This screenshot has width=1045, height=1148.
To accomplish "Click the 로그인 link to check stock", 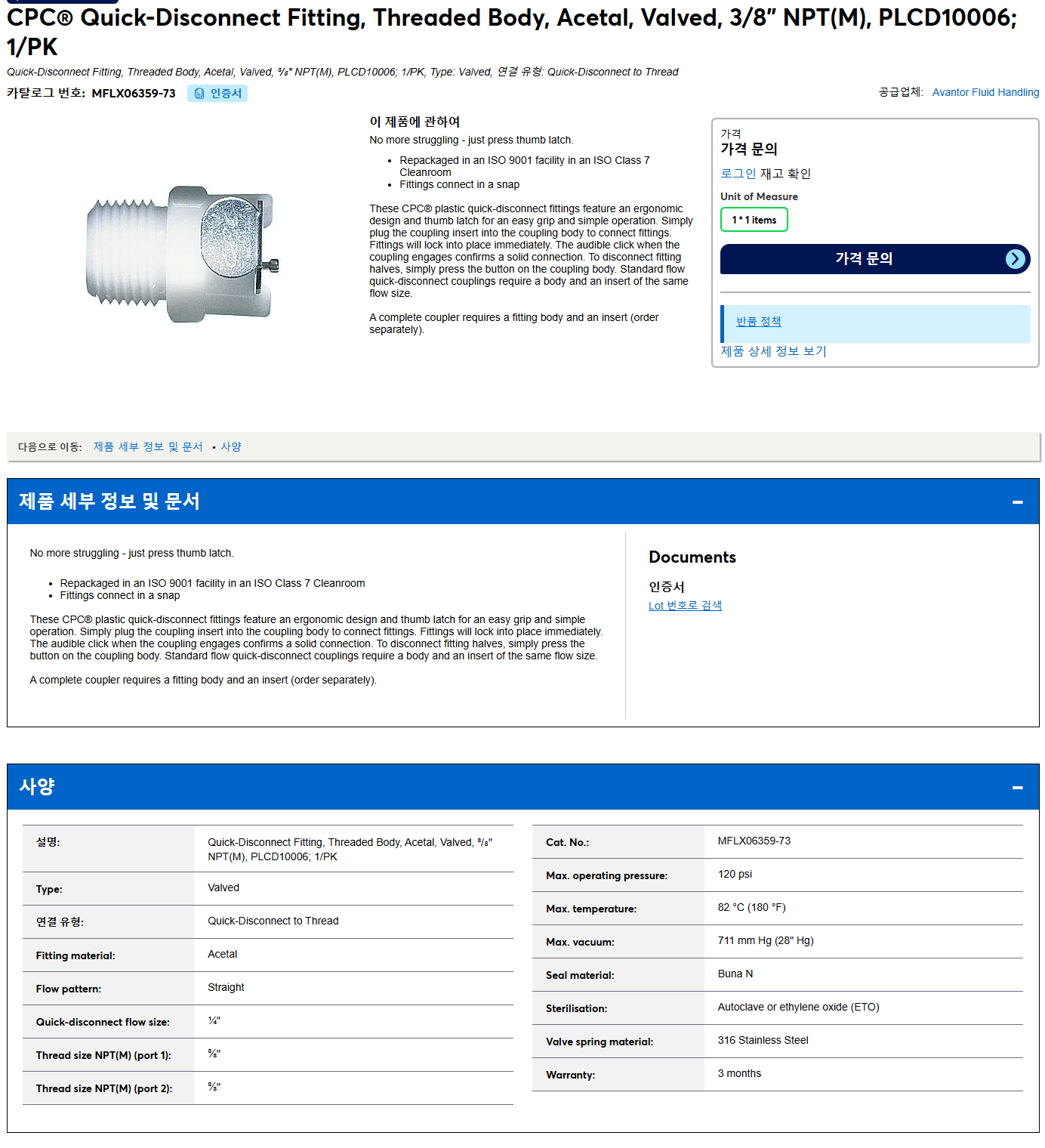I will point(738,174).
